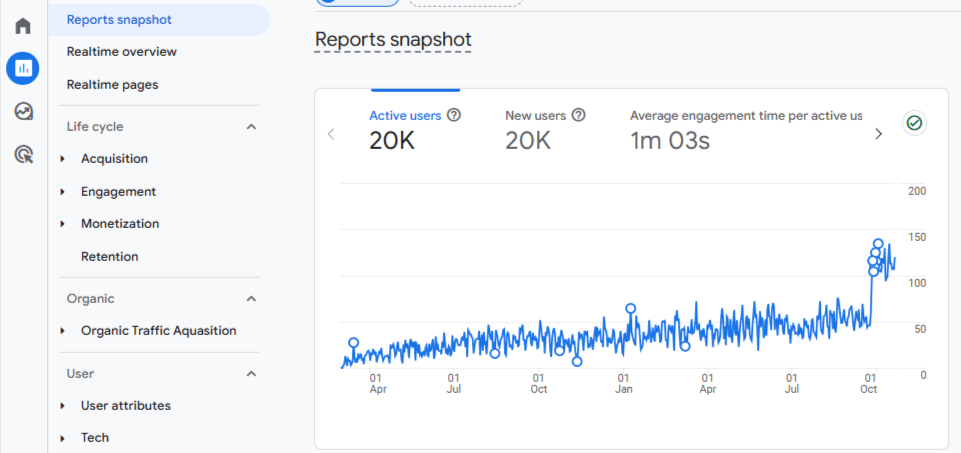Open the Home icon in left rail
Viewport: 961px width, 453px height.
click(x=23, y=26)
